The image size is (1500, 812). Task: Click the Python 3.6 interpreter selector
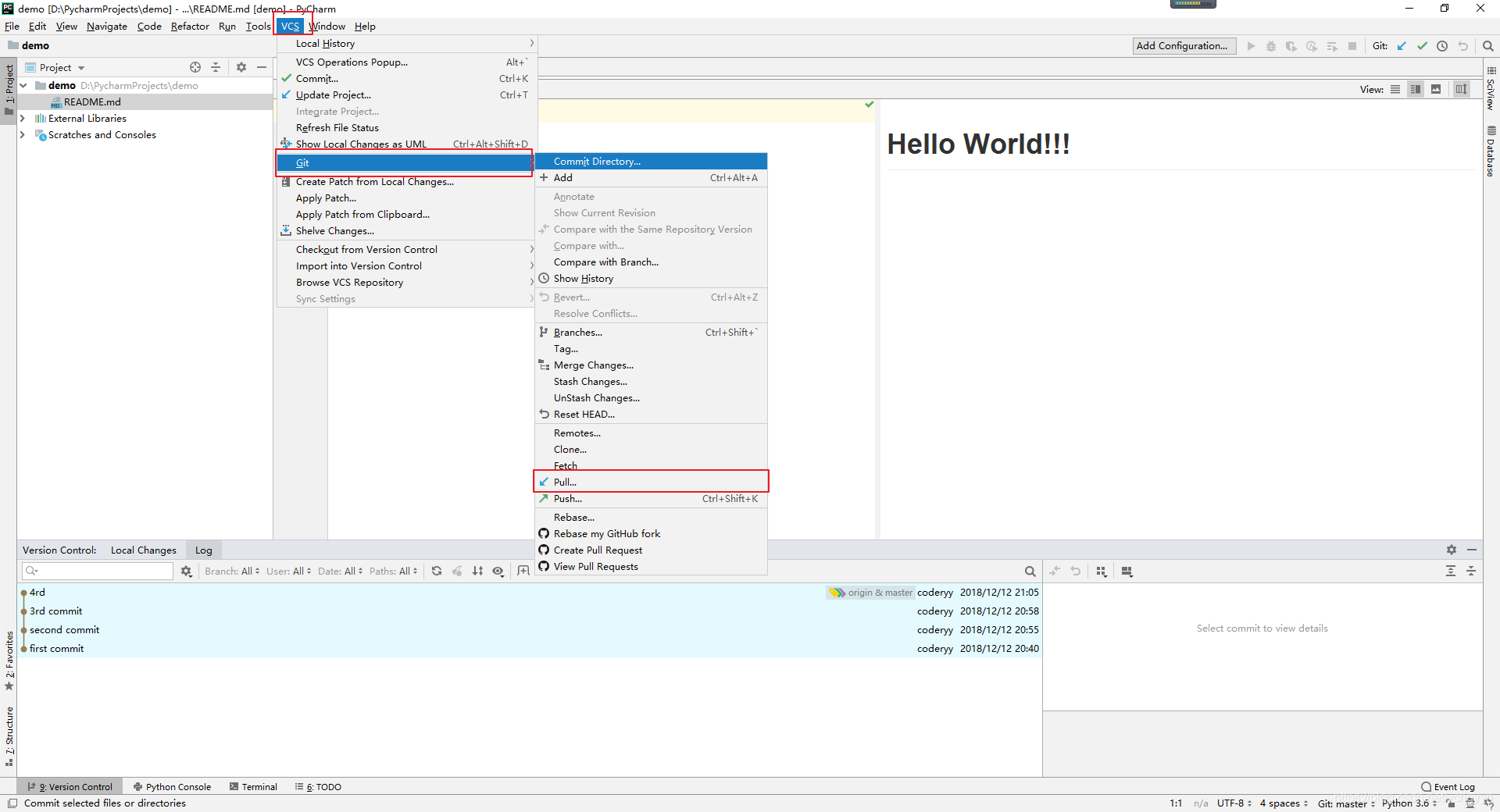click(x=1409, y=803)
